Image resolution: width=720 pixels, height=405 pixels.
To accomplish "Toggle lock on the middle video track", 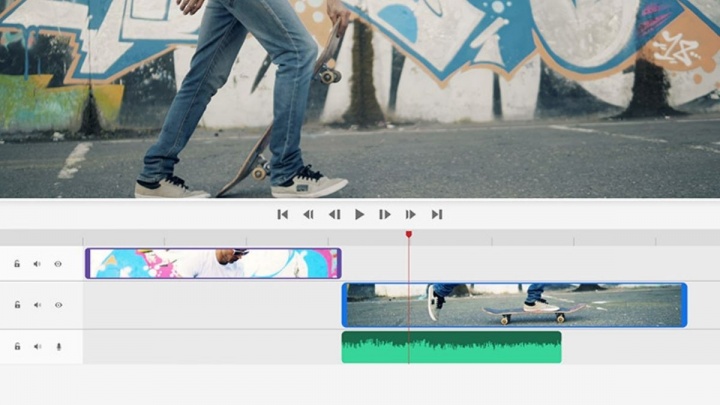I will tap(17, 305).
